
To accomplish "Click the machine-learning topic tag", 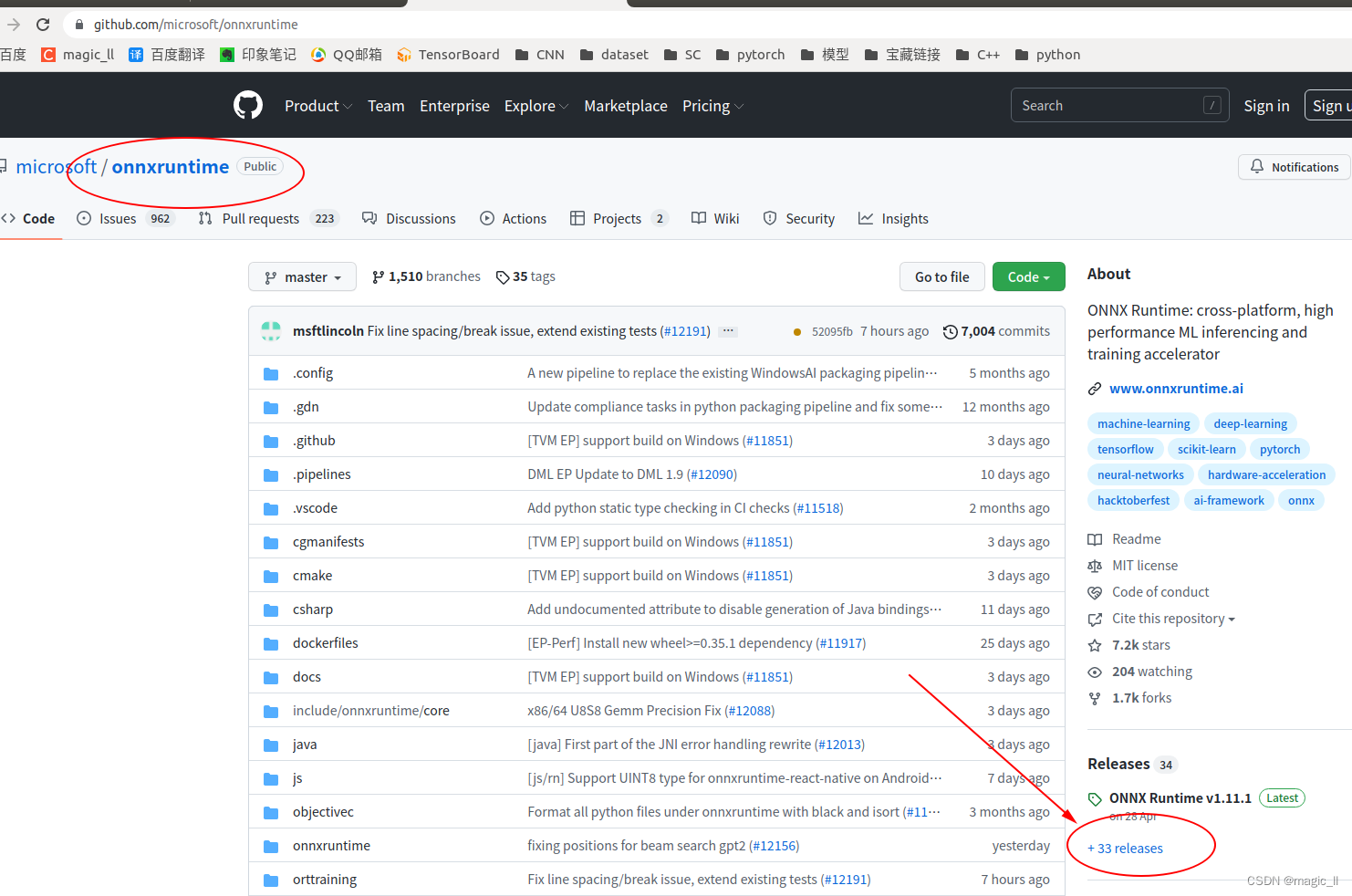I will click(x=1144, y=424).
